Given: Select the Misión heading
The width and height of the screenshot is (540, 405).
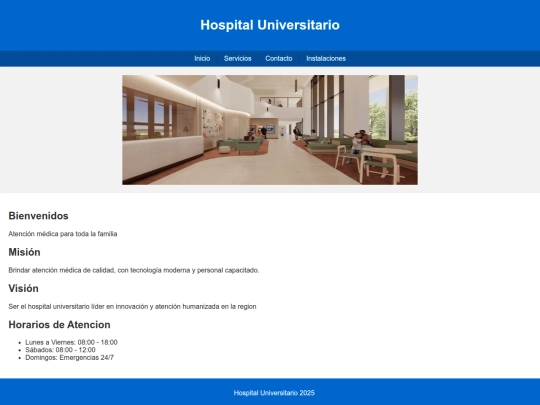Looking at the screenshot, I should pos(24,252).
